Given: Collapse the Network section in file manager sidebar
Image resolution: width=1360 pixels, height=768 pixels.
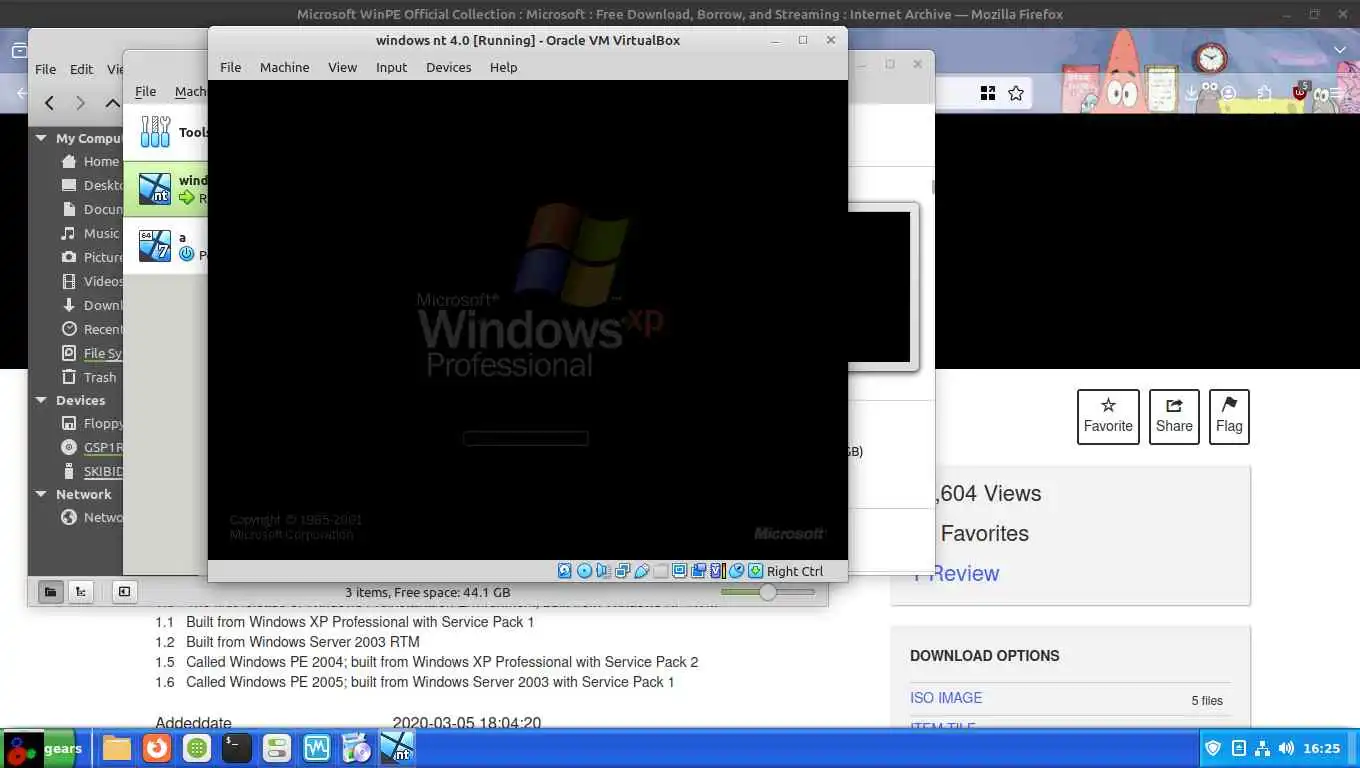Looking at the screenshot, I should point(41,494).
